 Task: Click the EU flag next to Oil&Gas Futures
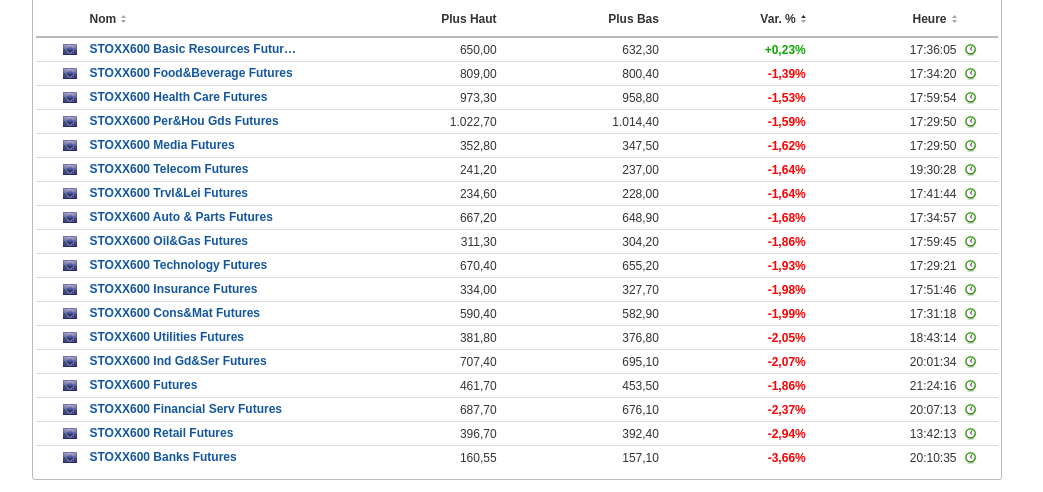click(x=70, y=242)
